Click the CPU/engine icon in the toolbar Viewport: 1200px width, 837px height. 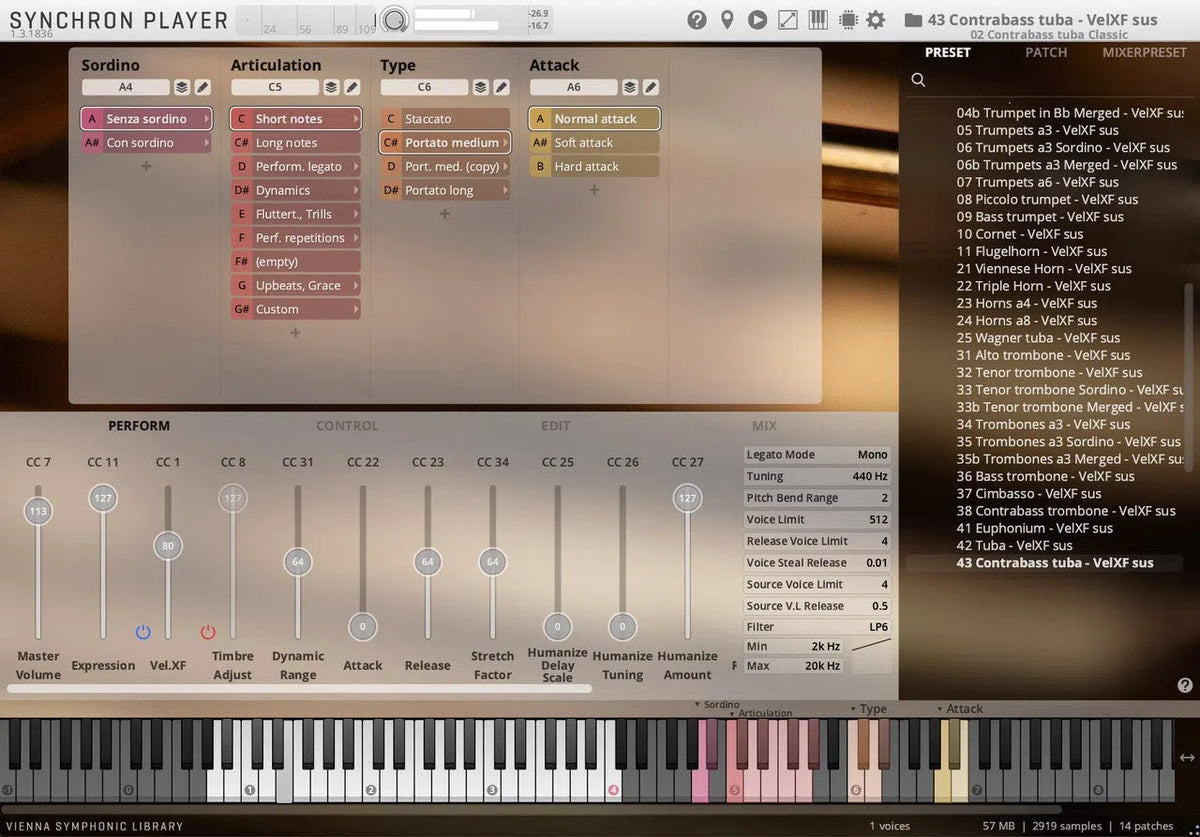coord(846,19)
